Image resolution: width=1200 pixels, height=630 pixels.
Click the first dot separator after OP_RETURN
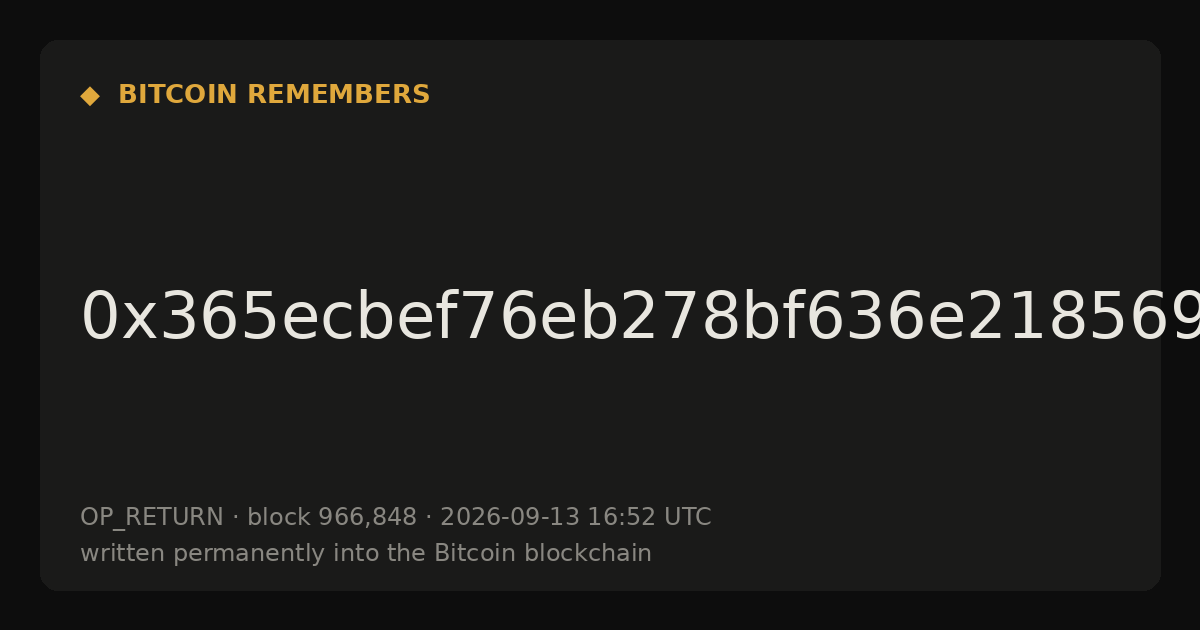click(235, 518)
